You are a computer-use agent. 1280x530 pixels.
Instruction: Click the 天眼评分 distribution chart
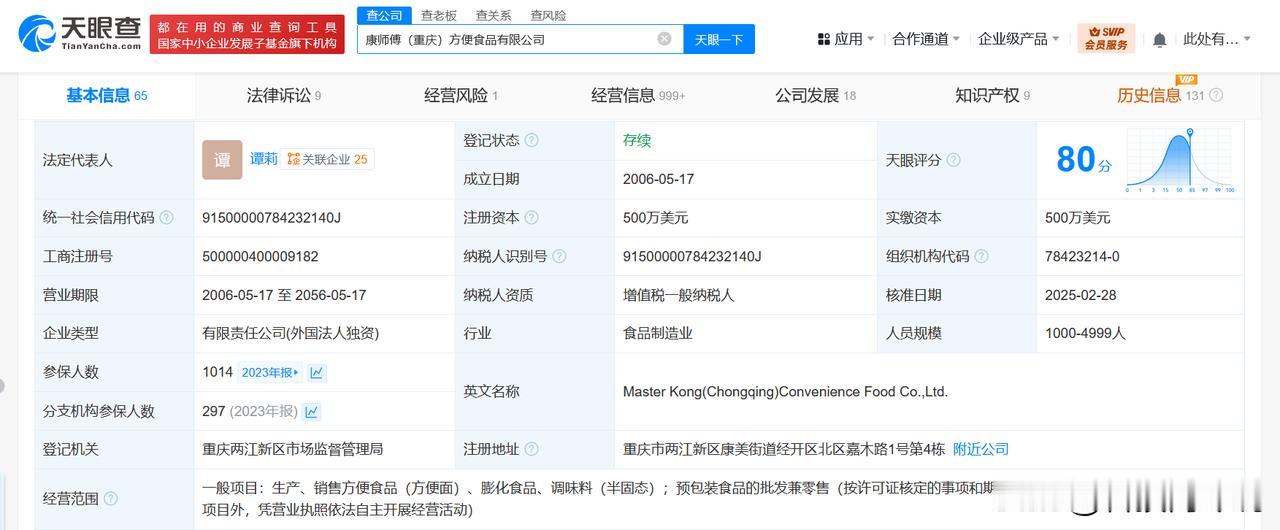1181,160
